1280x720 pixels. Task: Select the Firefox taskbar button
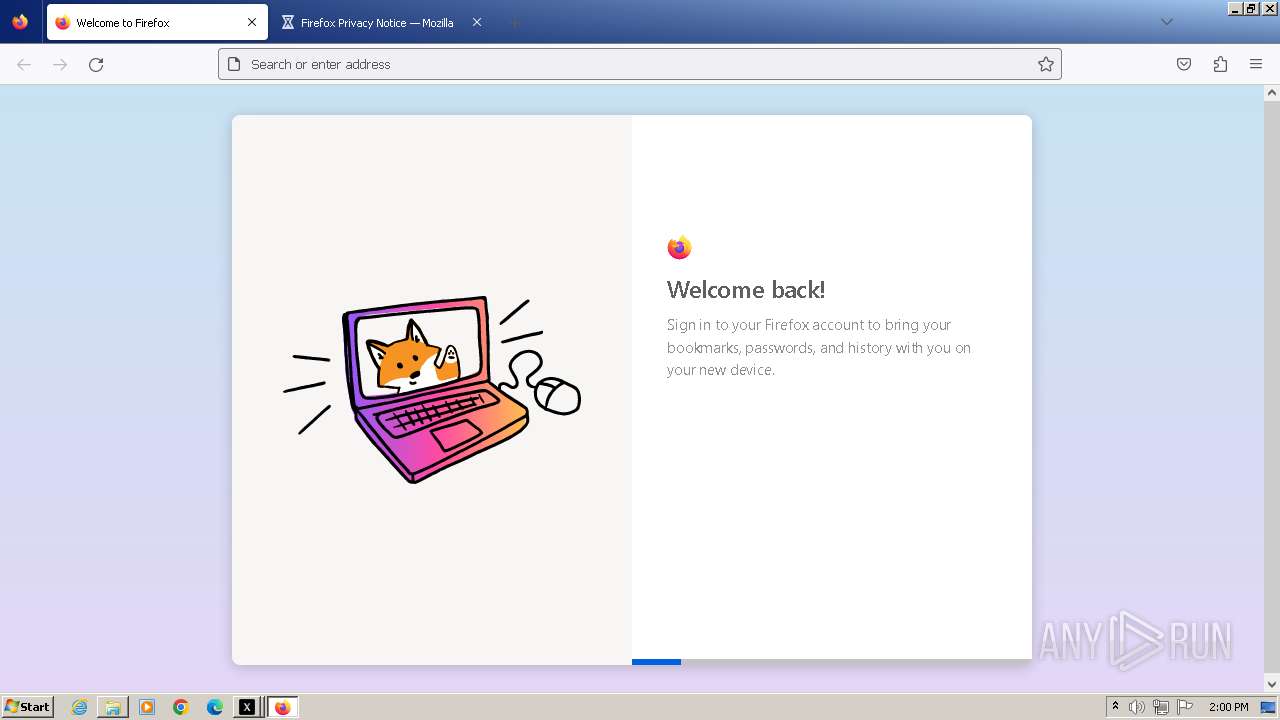point(282,707)
